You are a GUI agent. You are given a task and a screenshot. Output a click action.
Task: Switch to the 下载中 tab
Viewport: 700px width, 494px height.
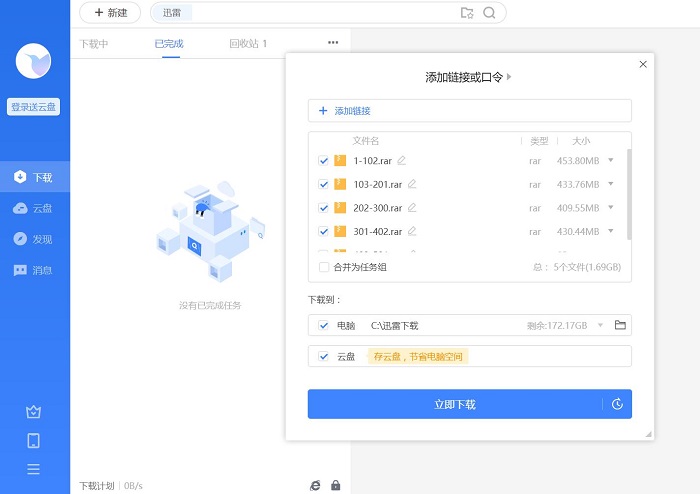tap(94, 44)
